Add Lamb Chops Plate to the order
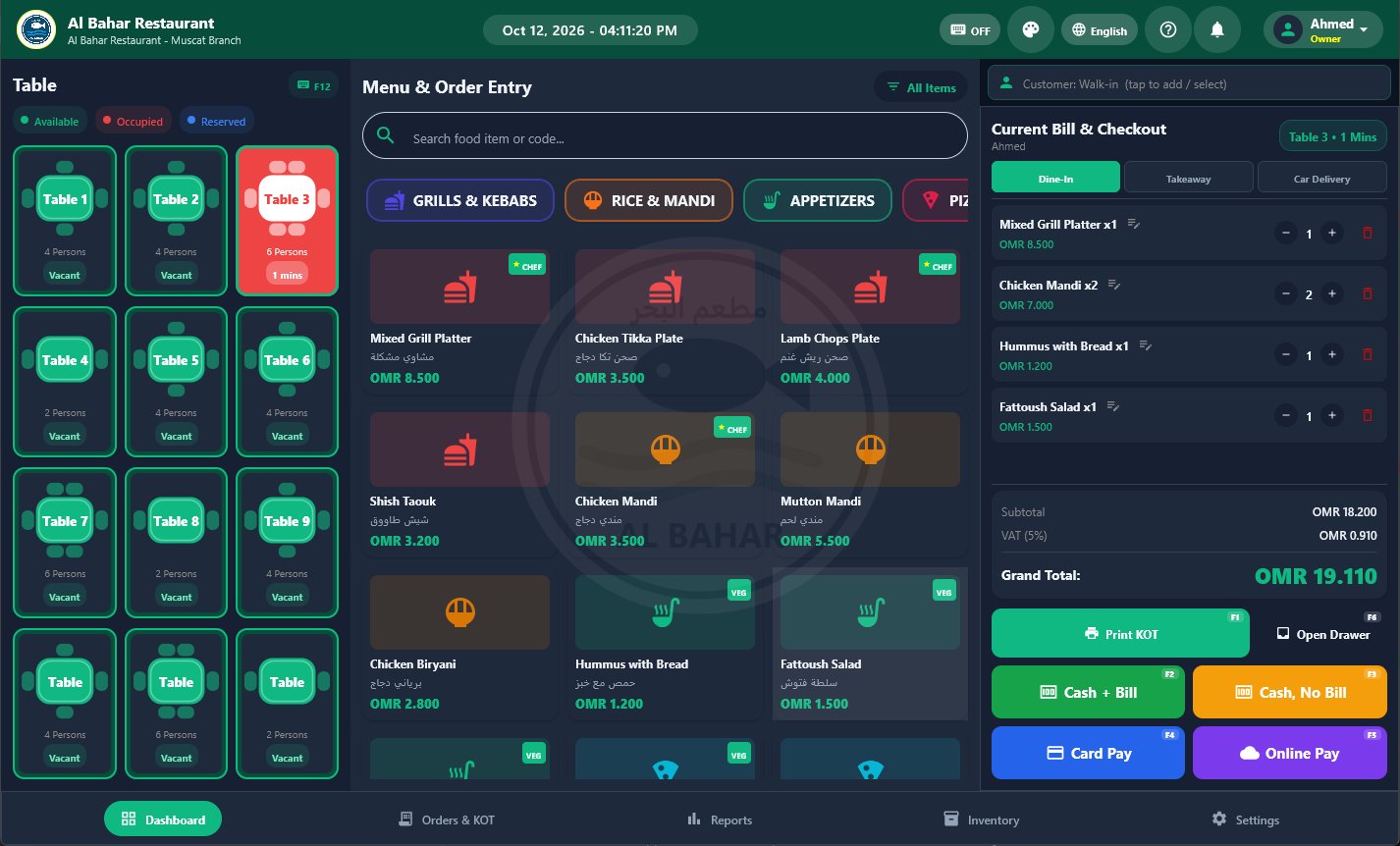 (x=870, y=321)
